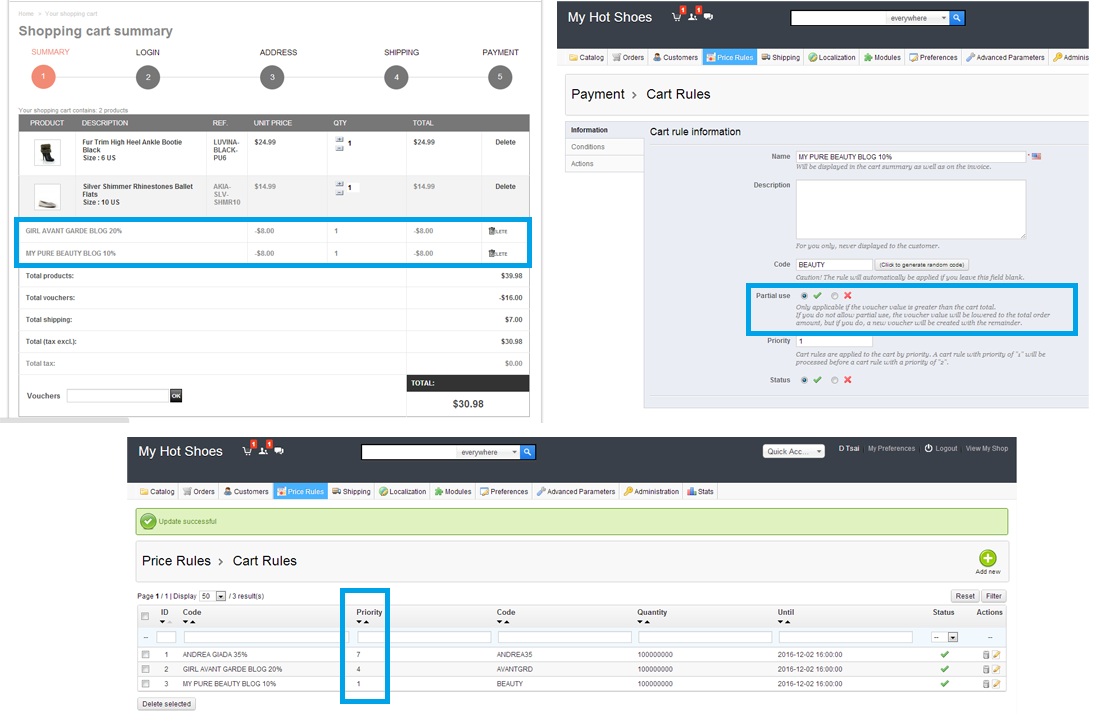
Task: Select the Partial use no radio button
Action: (835, 296)
